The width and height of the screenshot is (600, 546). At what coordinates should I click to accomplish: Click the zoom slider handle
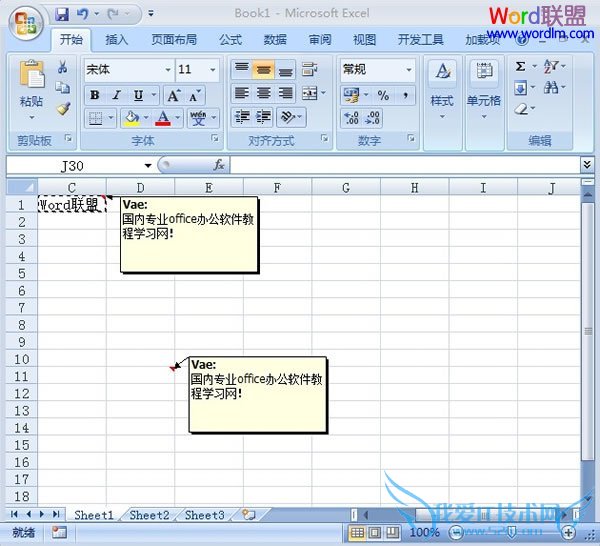pos(512,532)
